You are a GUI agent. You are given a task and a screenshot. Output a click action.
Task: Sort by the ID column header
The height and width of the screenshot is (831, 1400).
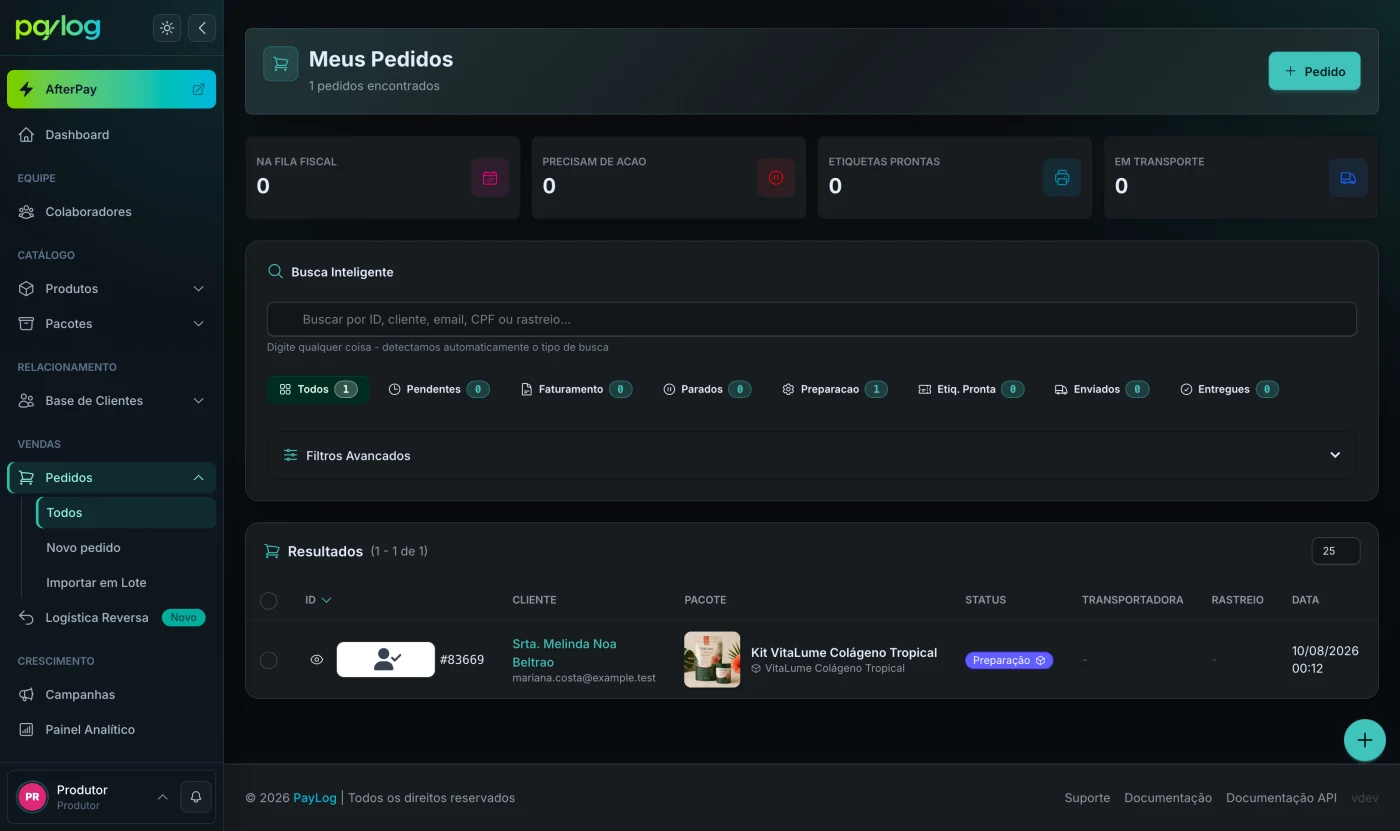pos(318,600)
